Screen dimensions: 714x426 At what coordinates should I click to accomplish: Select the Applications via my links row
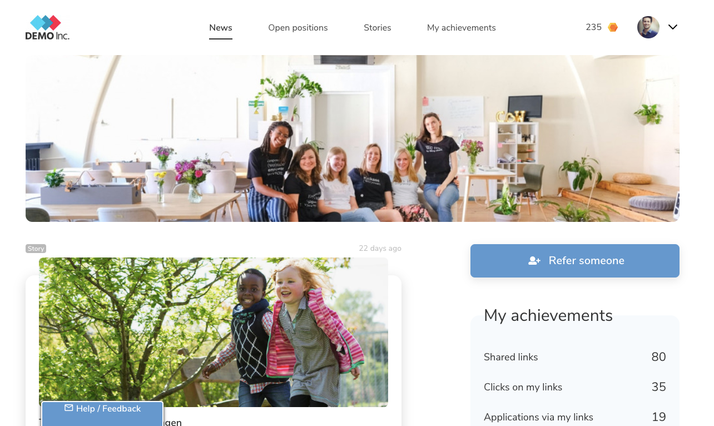click(x=575, y=417)
